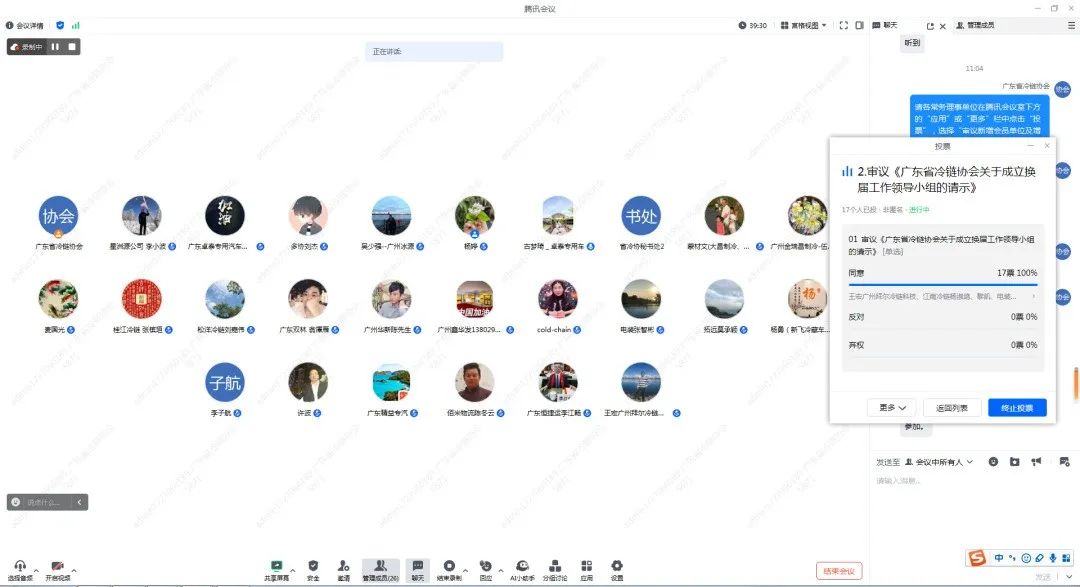Click the Sogou voice input microphone icon
The image size is (1080, 587).
1053,558
